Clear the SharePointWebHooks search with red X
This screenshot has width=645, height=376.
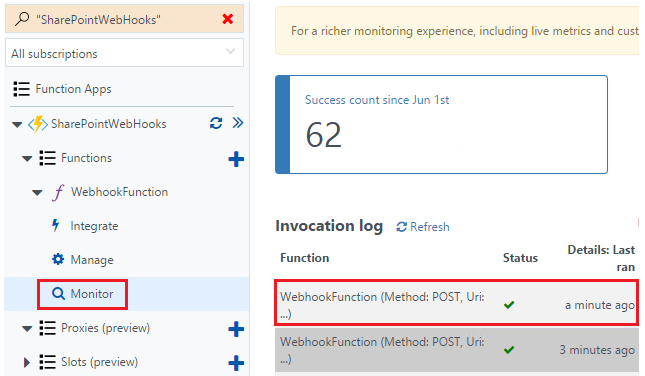(x=227, y=19)
